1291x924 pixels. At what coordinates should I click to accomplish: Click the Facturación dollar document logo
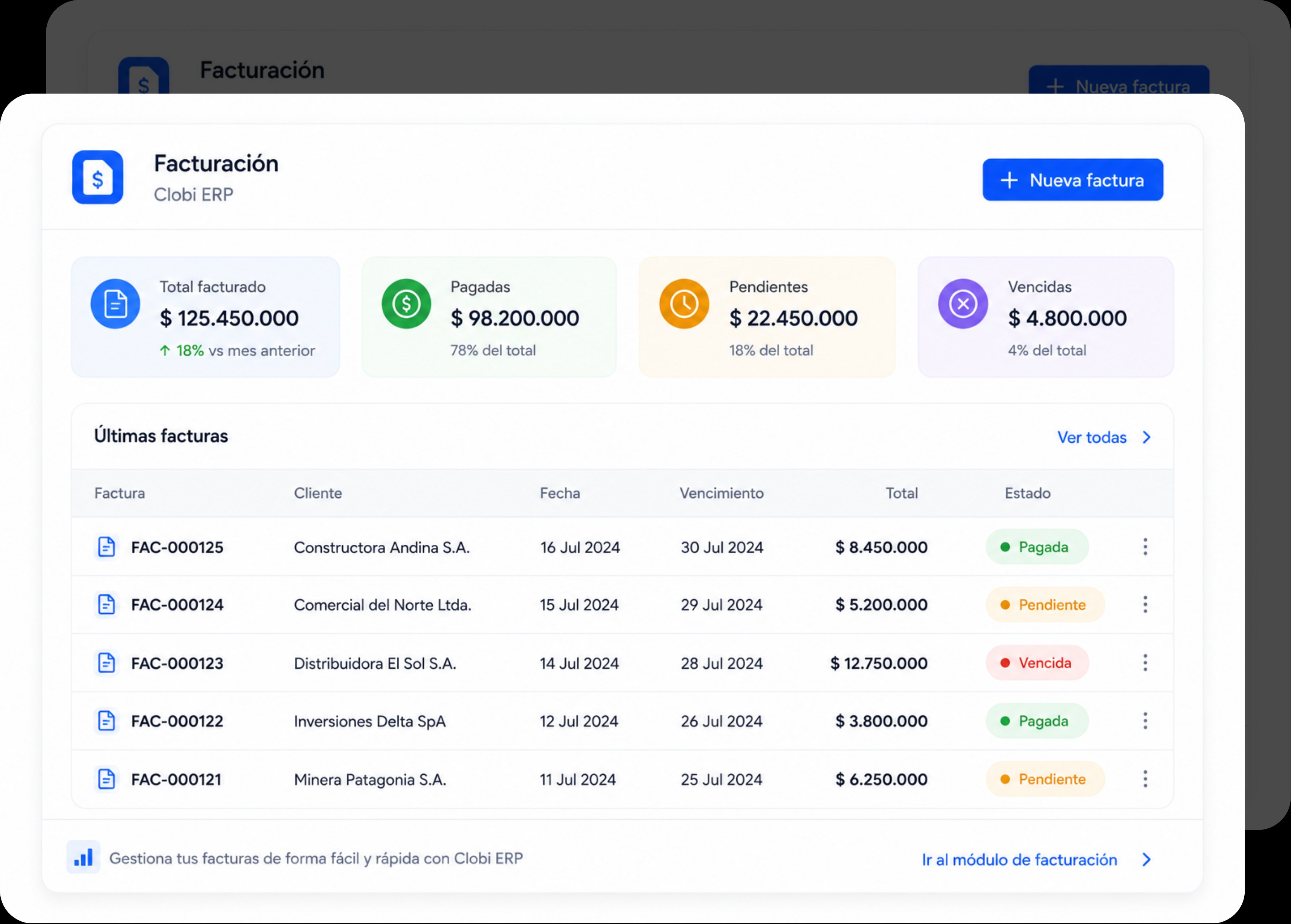[98, 177]
